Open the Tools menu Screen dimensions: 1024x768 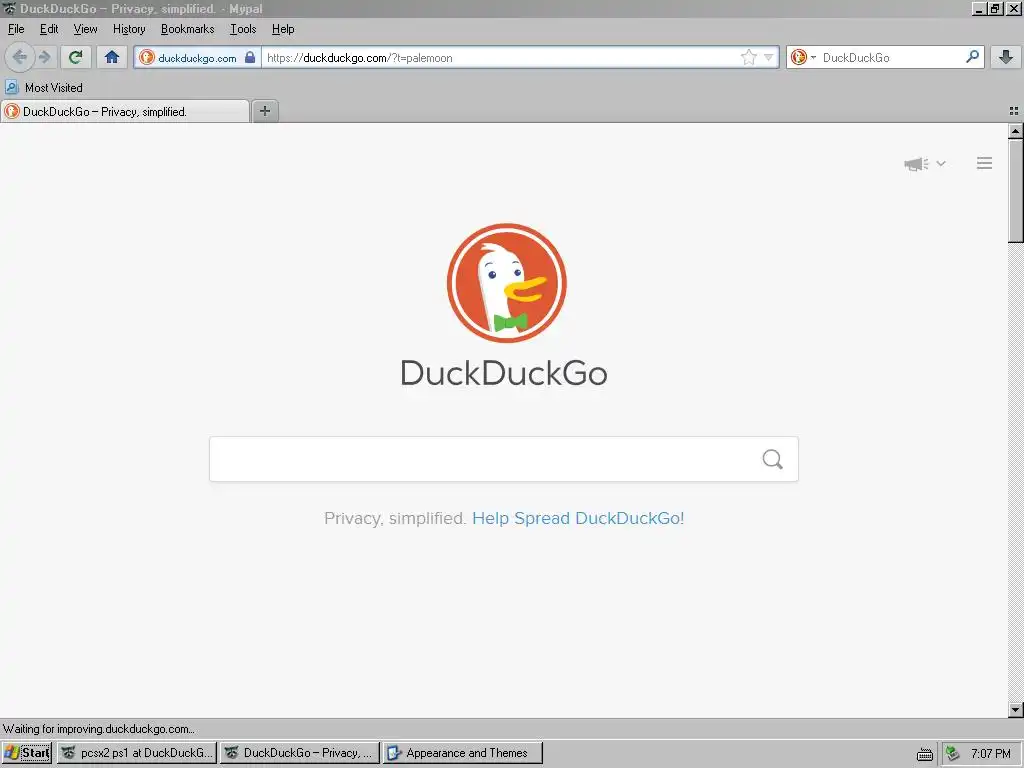(243, 29)
